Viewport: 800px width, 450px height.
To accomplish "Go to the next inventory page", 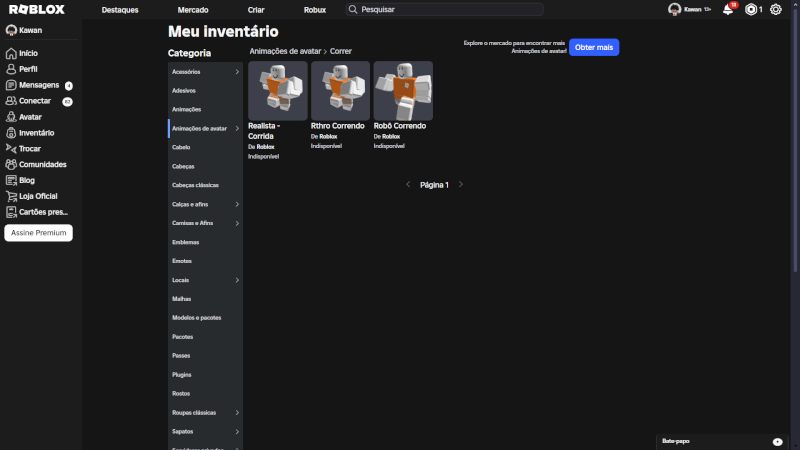I will click(x=461, y=184).
